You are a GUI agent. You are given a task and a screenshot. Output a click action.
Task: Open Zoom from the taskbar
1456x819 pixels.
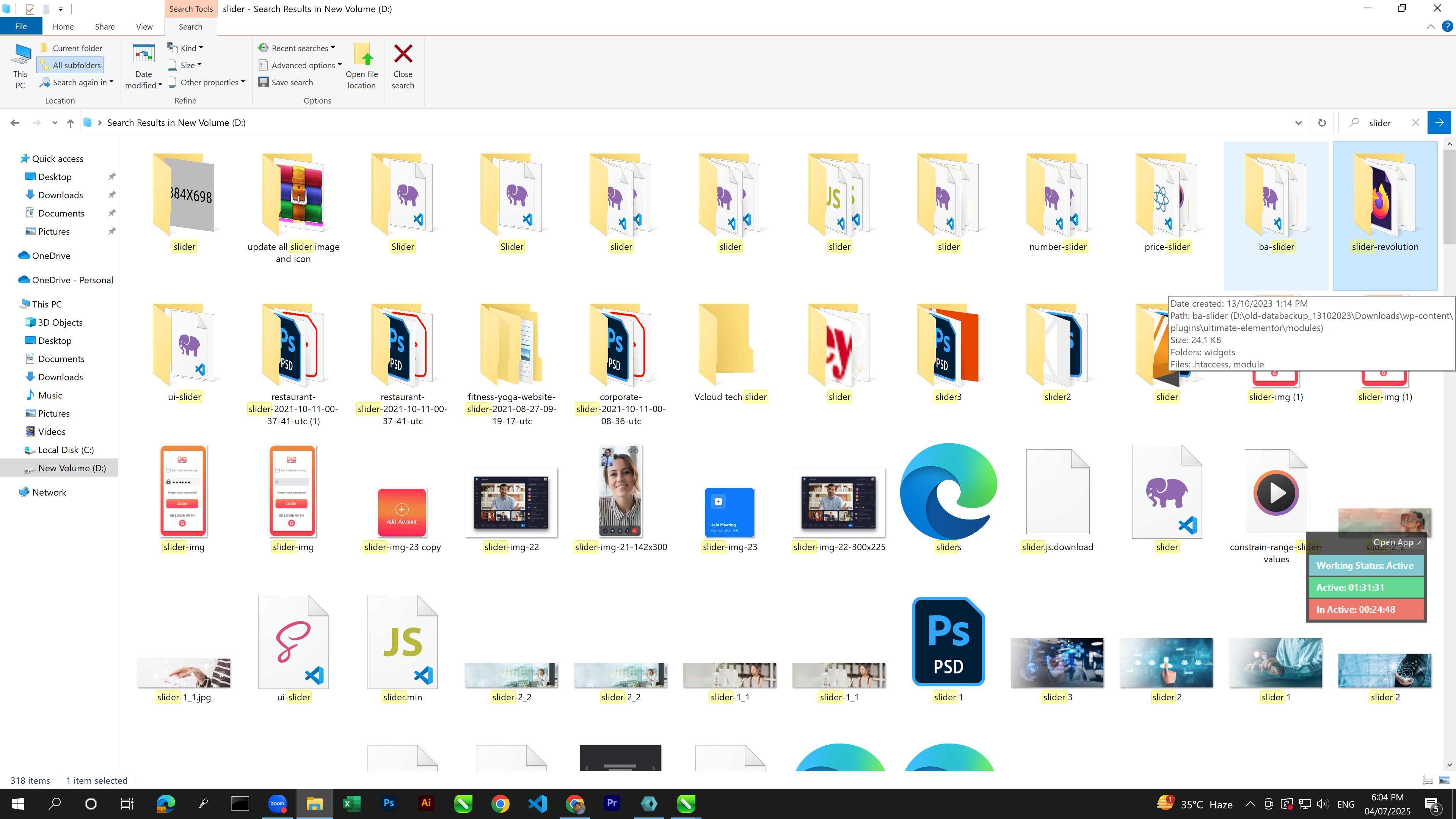click(x=277, y=803)
